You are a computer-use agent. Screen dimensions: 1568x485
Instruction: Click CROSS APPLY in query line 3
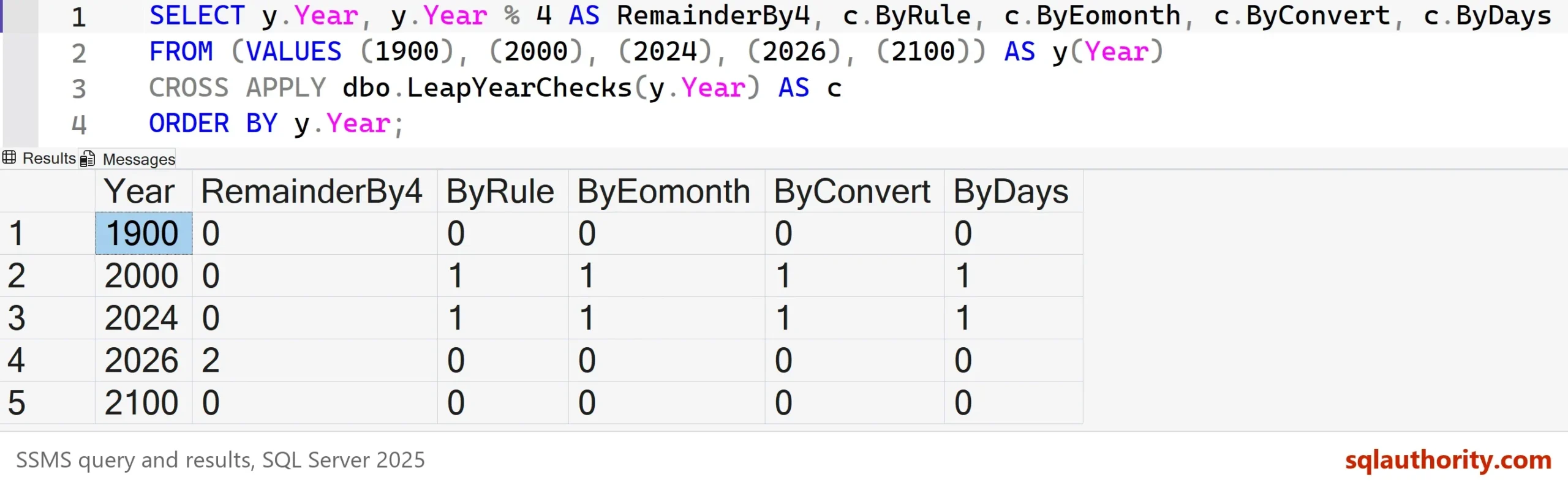coord(238,88)
